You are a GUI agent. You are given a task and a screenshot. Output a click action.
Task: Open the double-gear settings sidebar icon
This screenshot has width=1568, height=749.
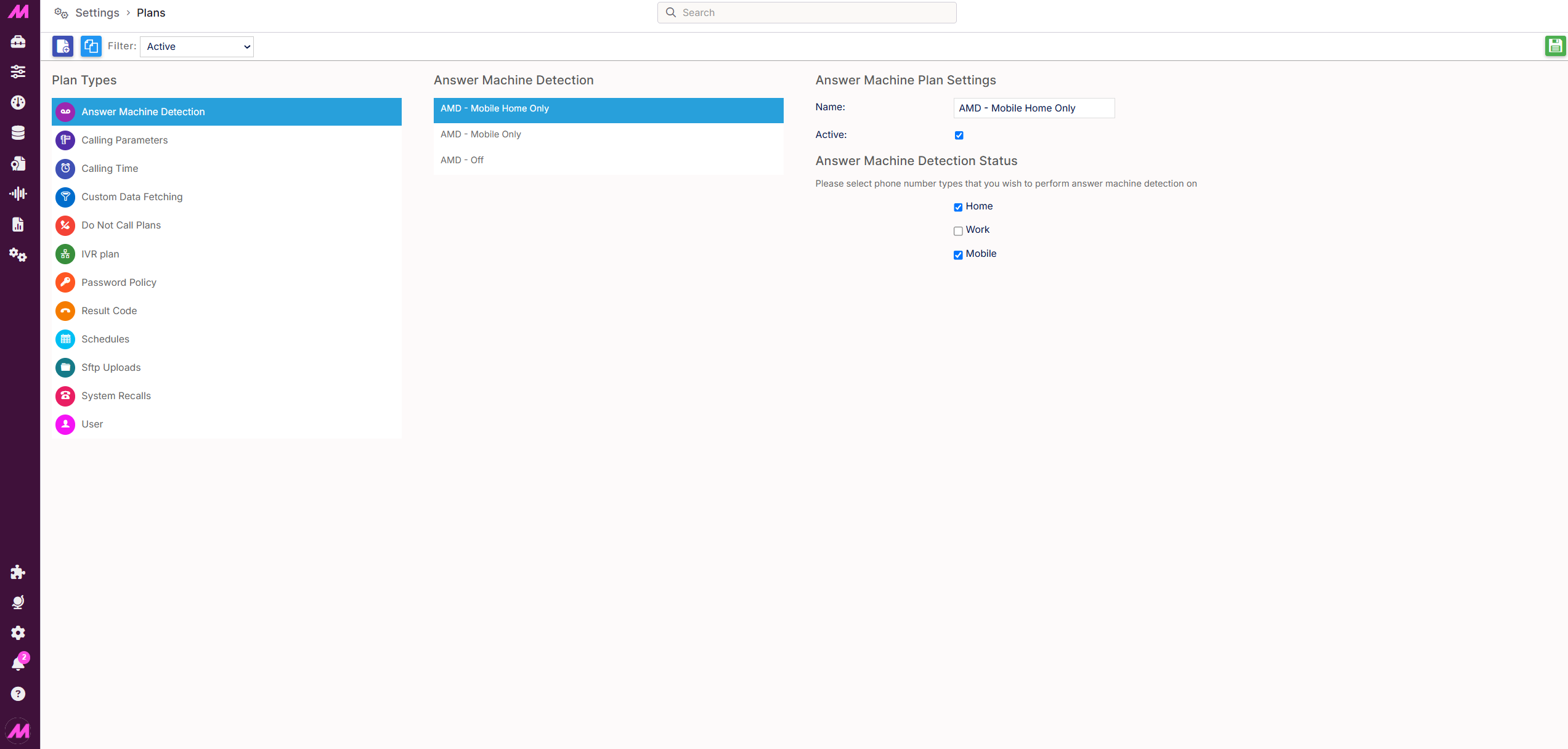(x=18, y=254)
